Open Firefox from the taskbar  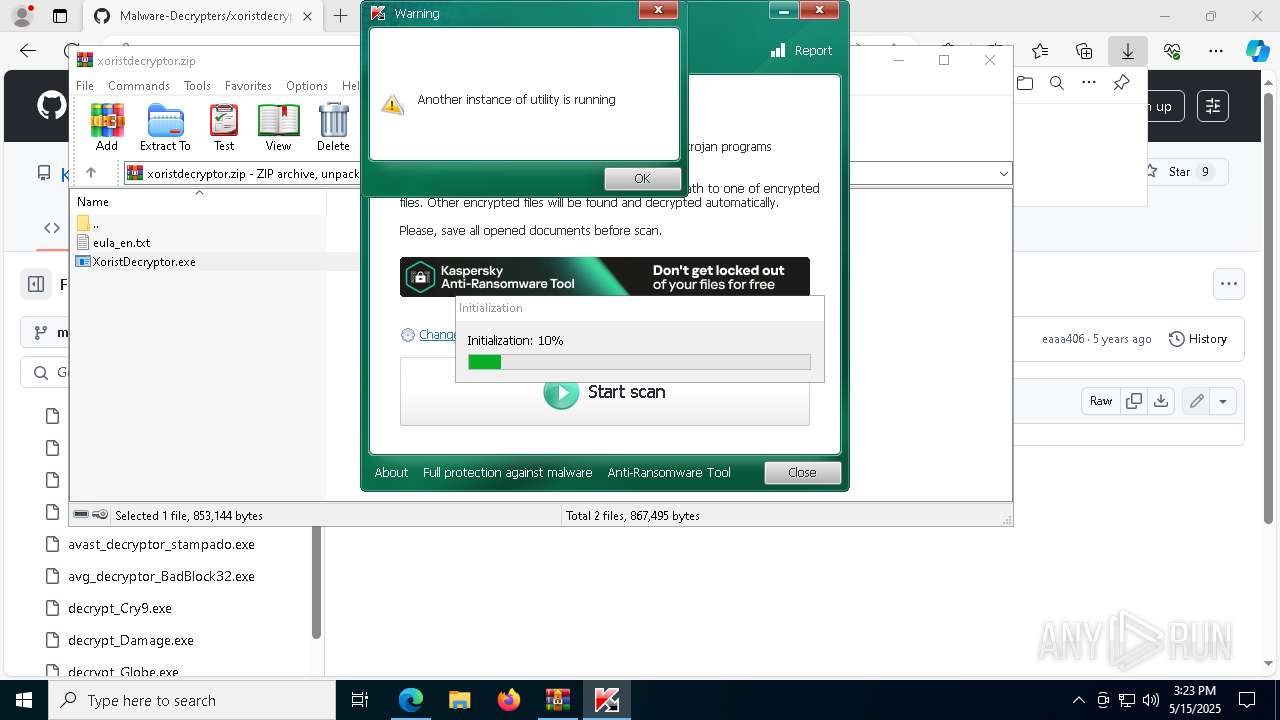[x=509, y=700]
